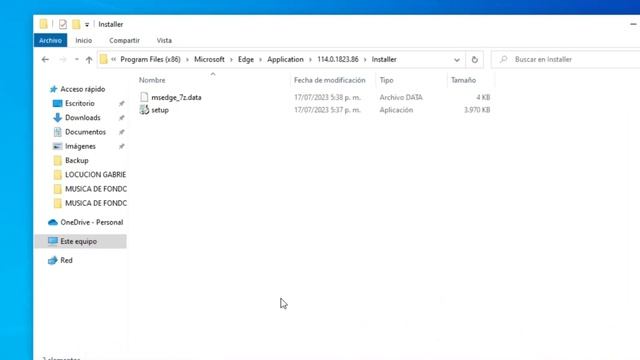
Task: Click the pin icon next to Downloads
Action: pyautogui.click(x=122, y=118)
